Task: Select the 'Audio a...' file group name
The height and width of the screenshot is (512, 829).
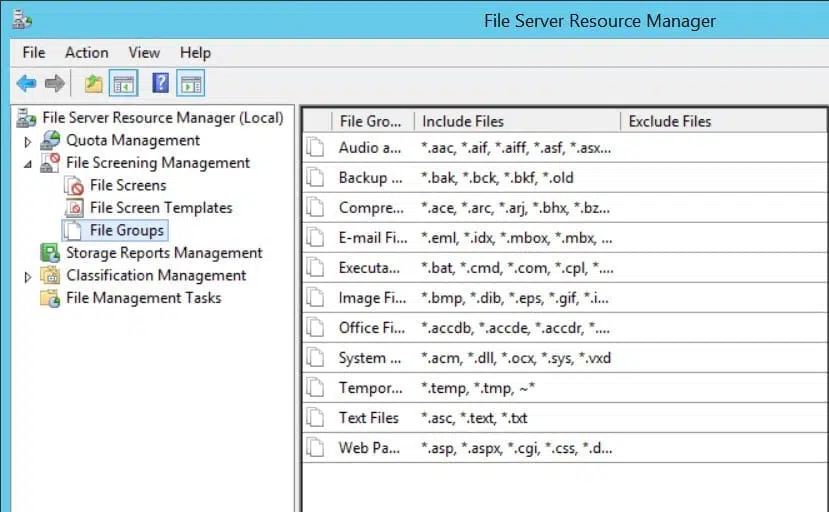Action: click(x=370, y=148)
